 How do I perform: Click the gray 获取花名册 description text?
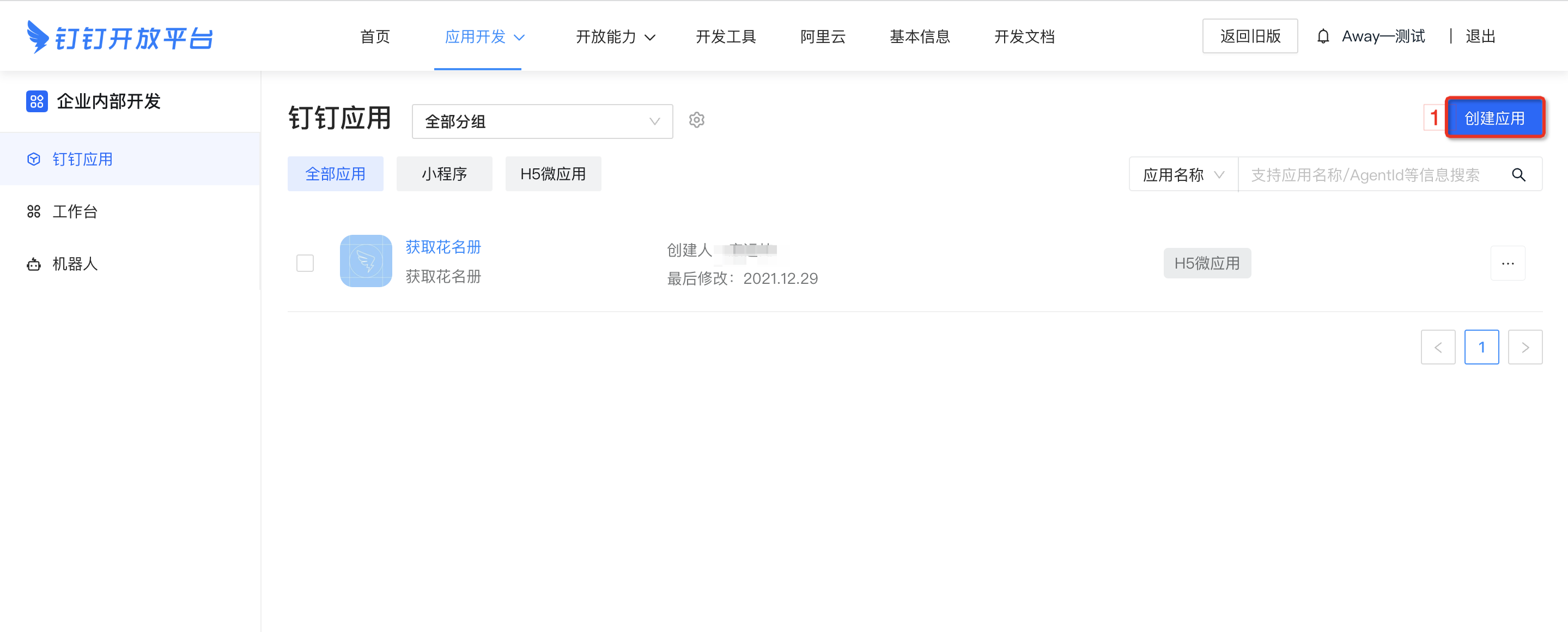tap(443, 276)
